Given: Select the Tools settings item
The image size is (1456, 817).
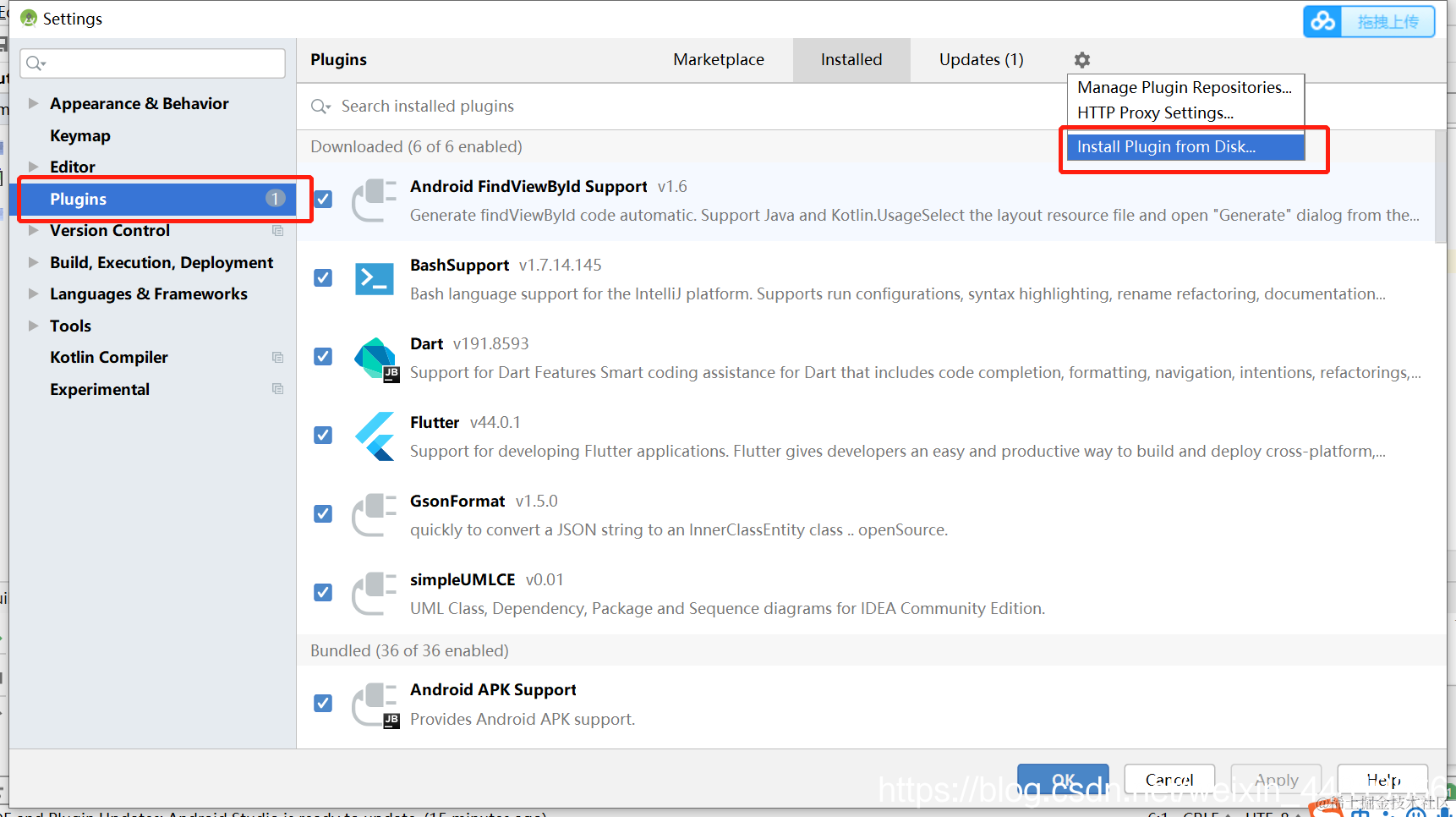Looking at the screenshot, I should (x=70, y=326).
